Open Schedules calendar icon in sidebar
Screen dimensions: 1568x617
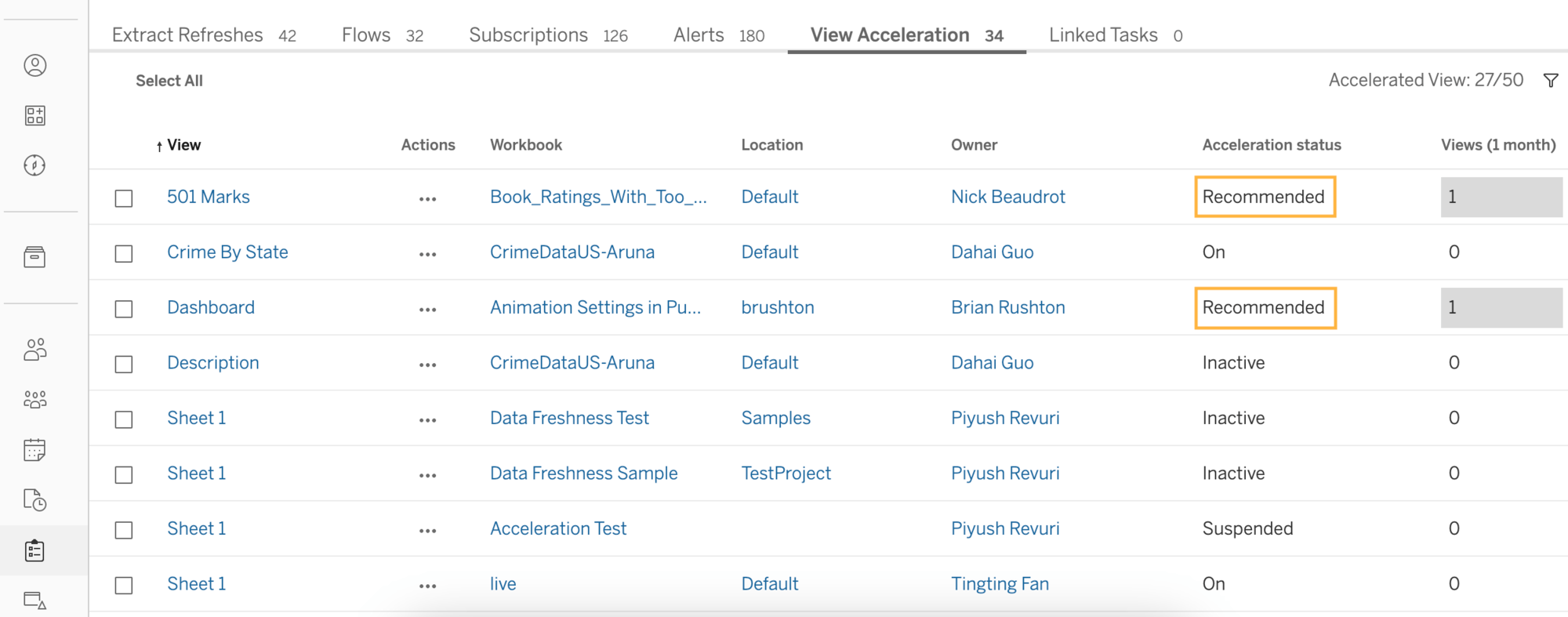click(35, 450)
